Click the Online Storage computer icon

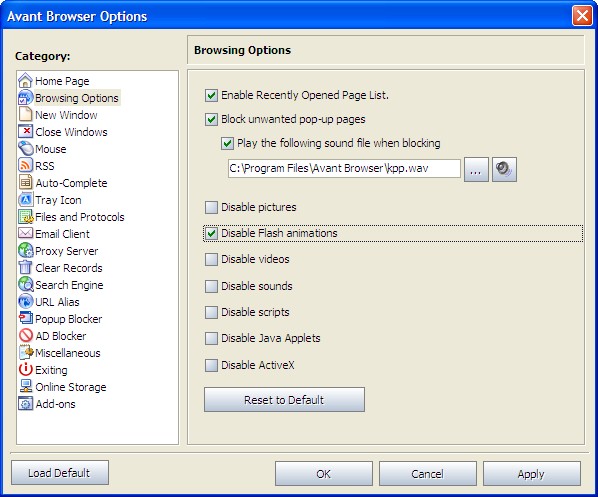(25, 386)
